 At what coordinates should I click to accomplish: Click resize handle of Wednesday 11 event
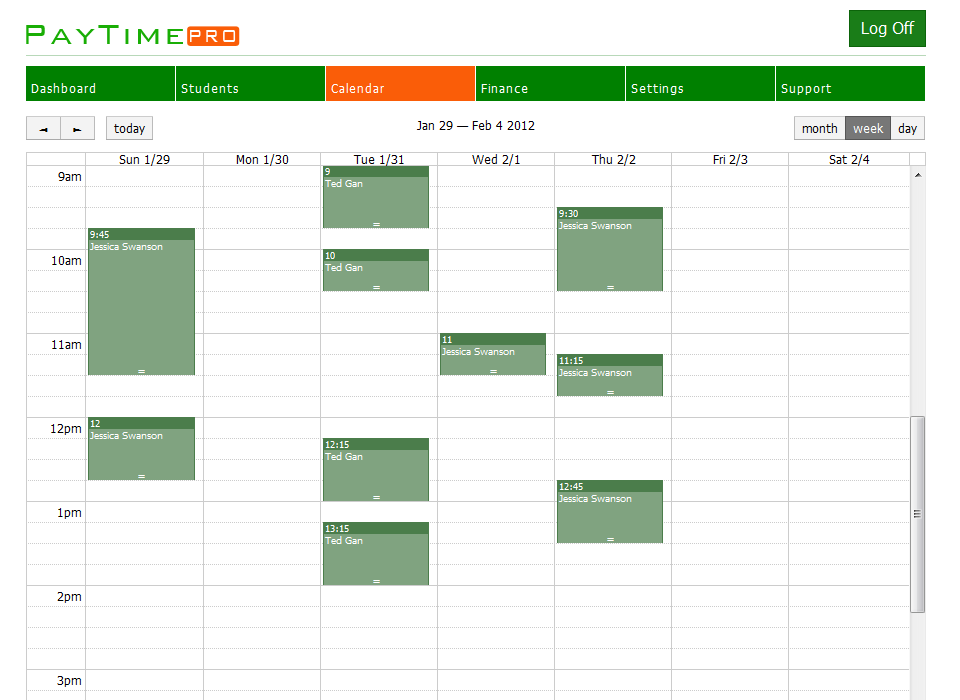click(x=493, y=371)
